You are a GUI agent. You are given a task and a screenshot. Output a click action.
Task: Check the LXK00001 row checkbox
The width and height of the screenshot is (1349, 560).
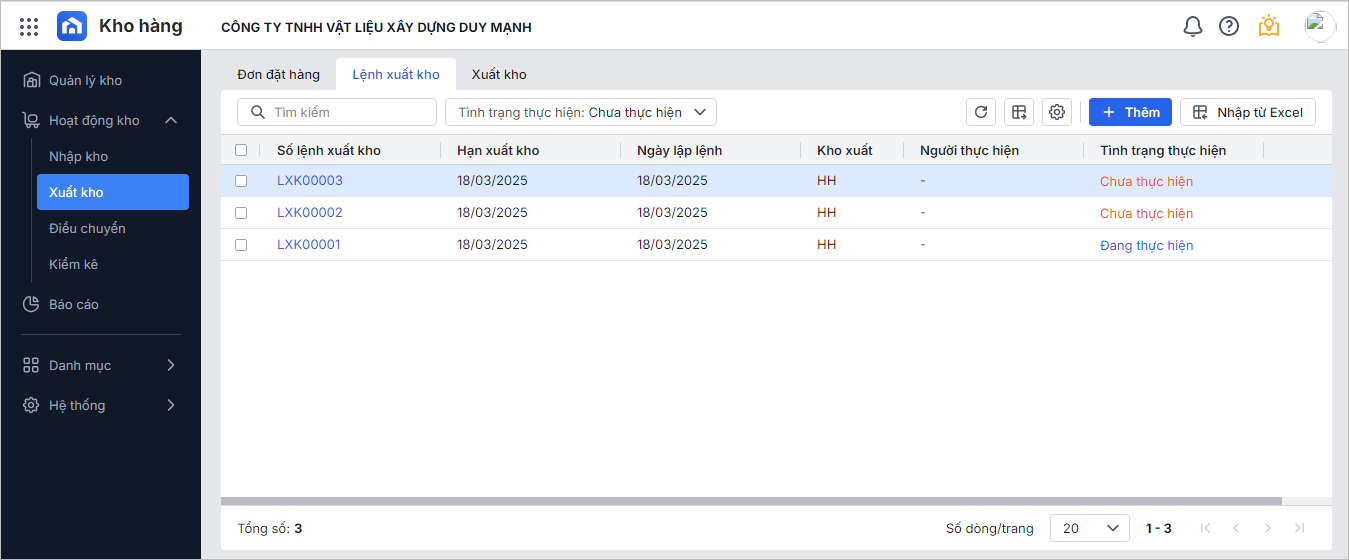click(241, 245)
